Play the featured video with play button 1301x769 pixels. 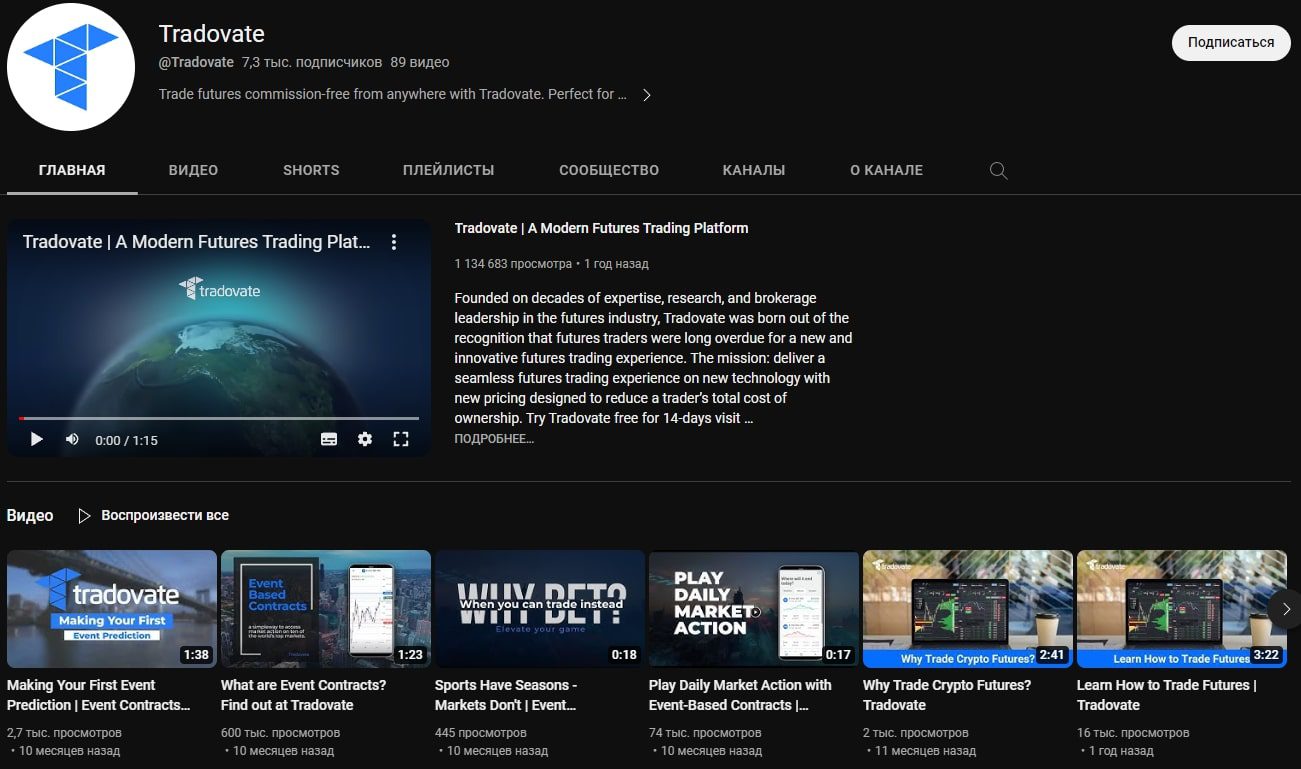36,439
